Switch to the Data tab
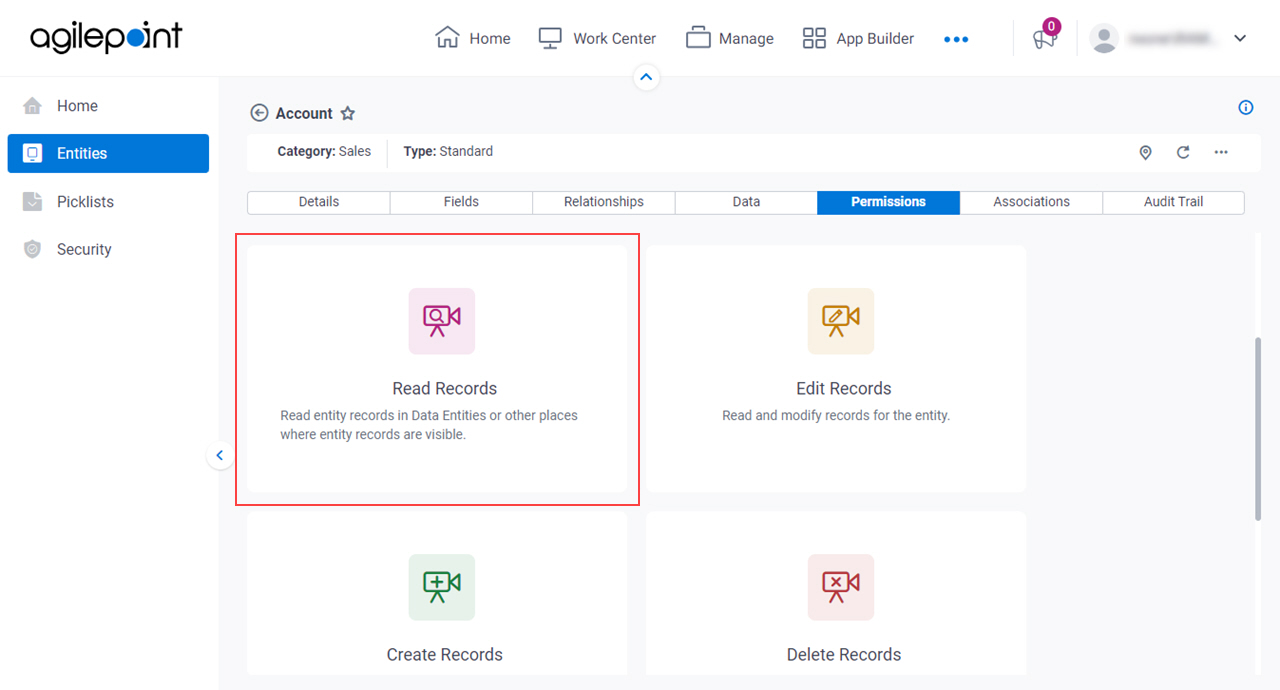1280x690 pixels. click(x=746, y=202)
